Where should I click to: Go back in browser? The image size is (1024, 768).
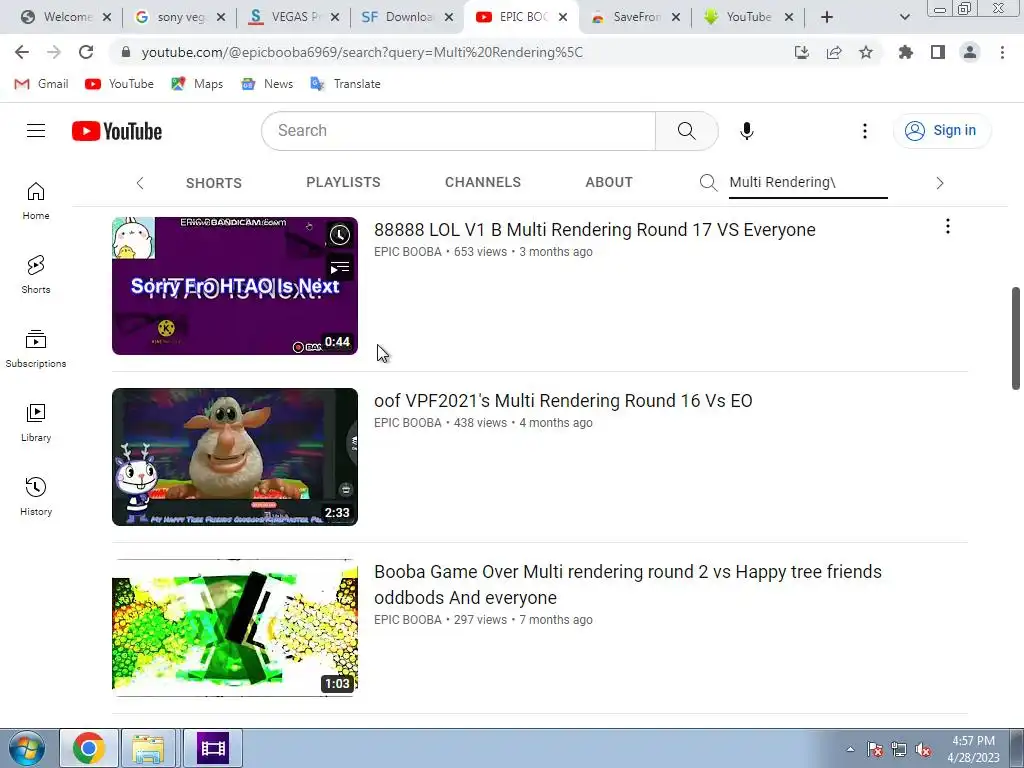click(22, 52)
